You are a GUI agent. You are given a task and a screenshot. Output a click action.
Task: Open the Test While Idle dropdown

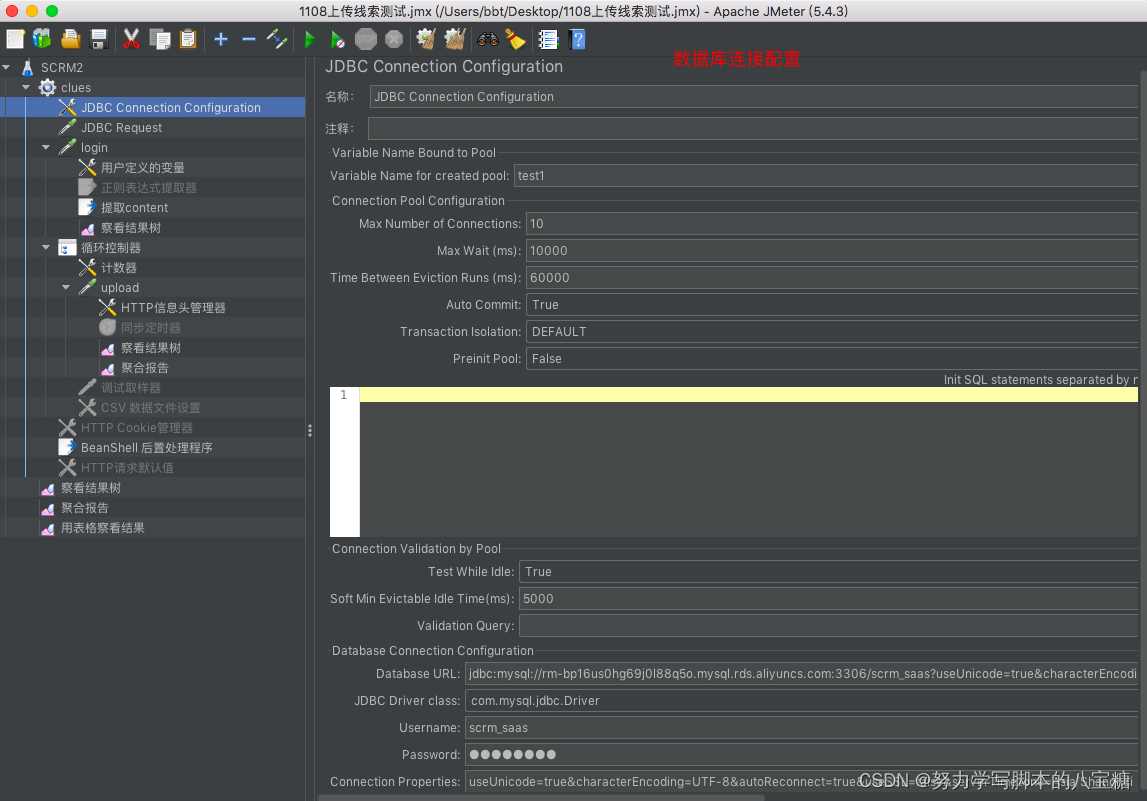pos(828,571)
